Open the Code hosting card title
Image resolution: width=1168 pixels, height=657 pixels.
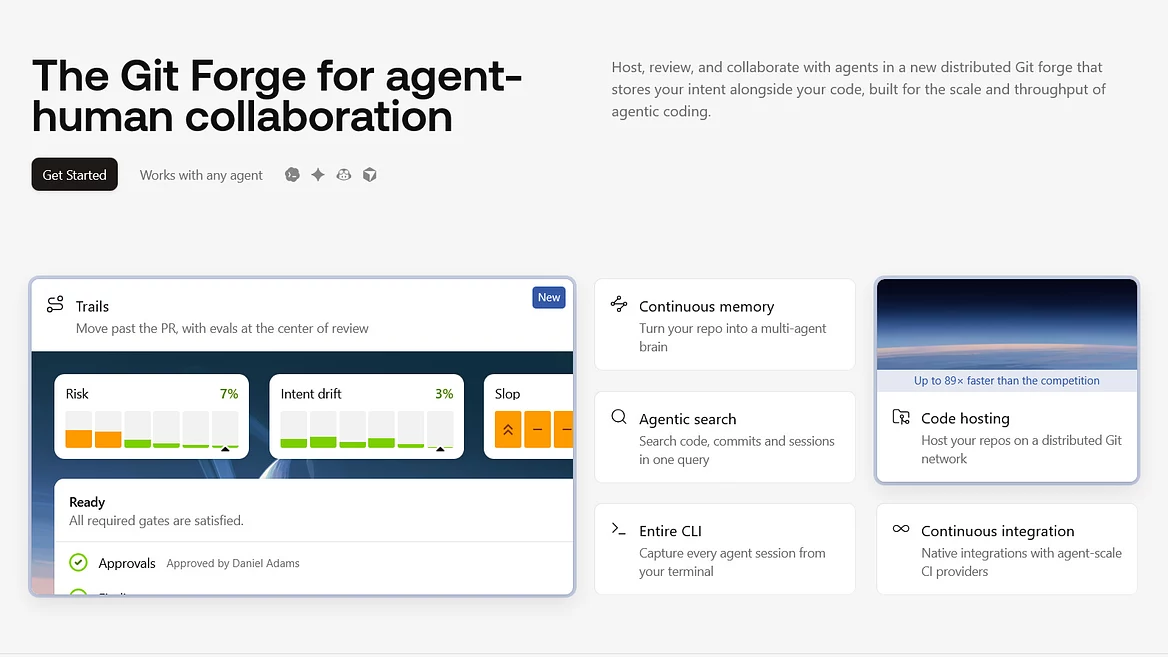coord(965,418)
